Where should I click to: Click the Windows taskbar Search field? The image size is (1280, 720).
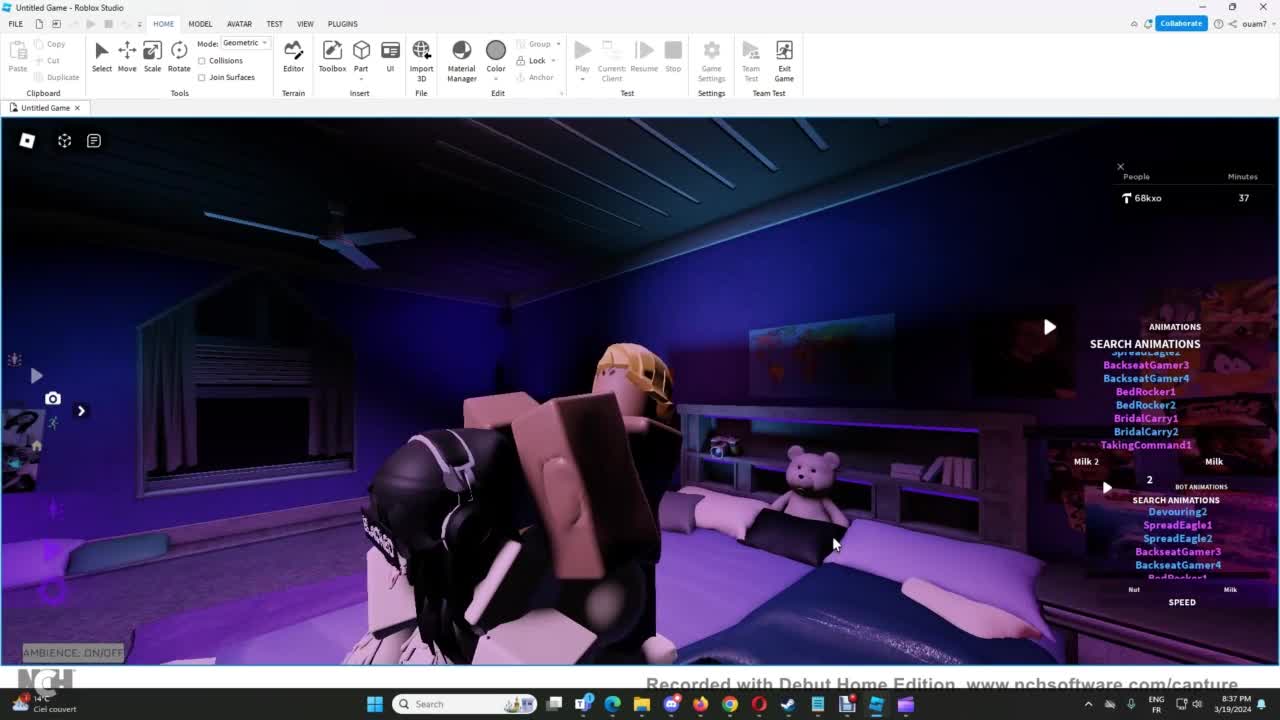(465, 704)
